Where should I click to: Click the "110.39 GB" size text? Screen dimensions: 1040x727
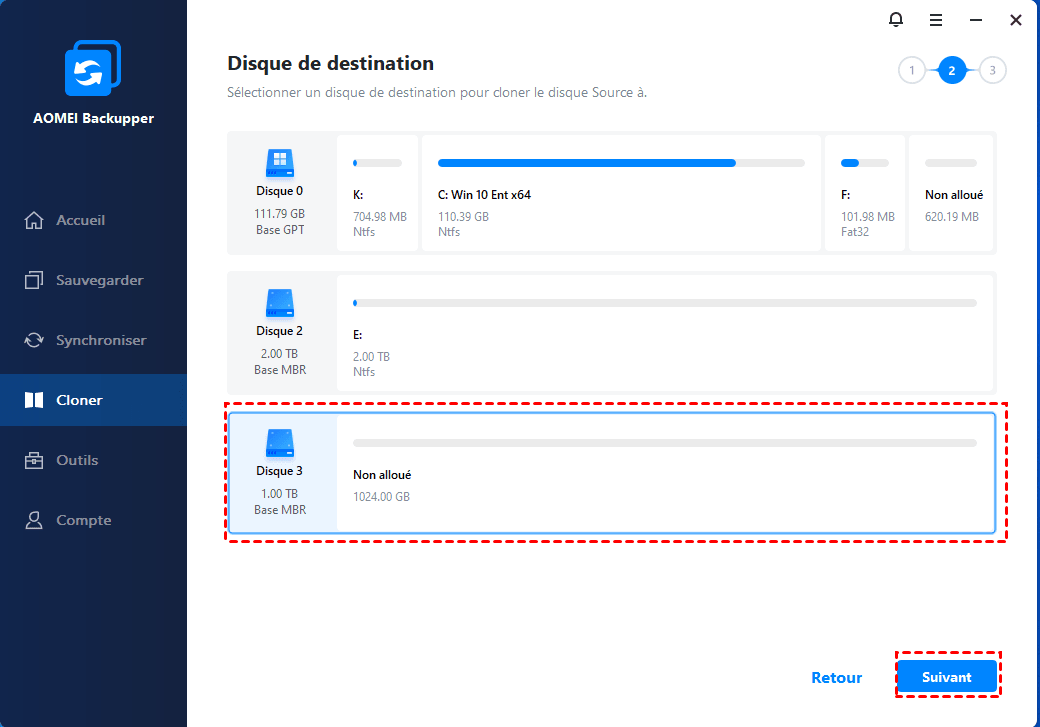[463, 216]
